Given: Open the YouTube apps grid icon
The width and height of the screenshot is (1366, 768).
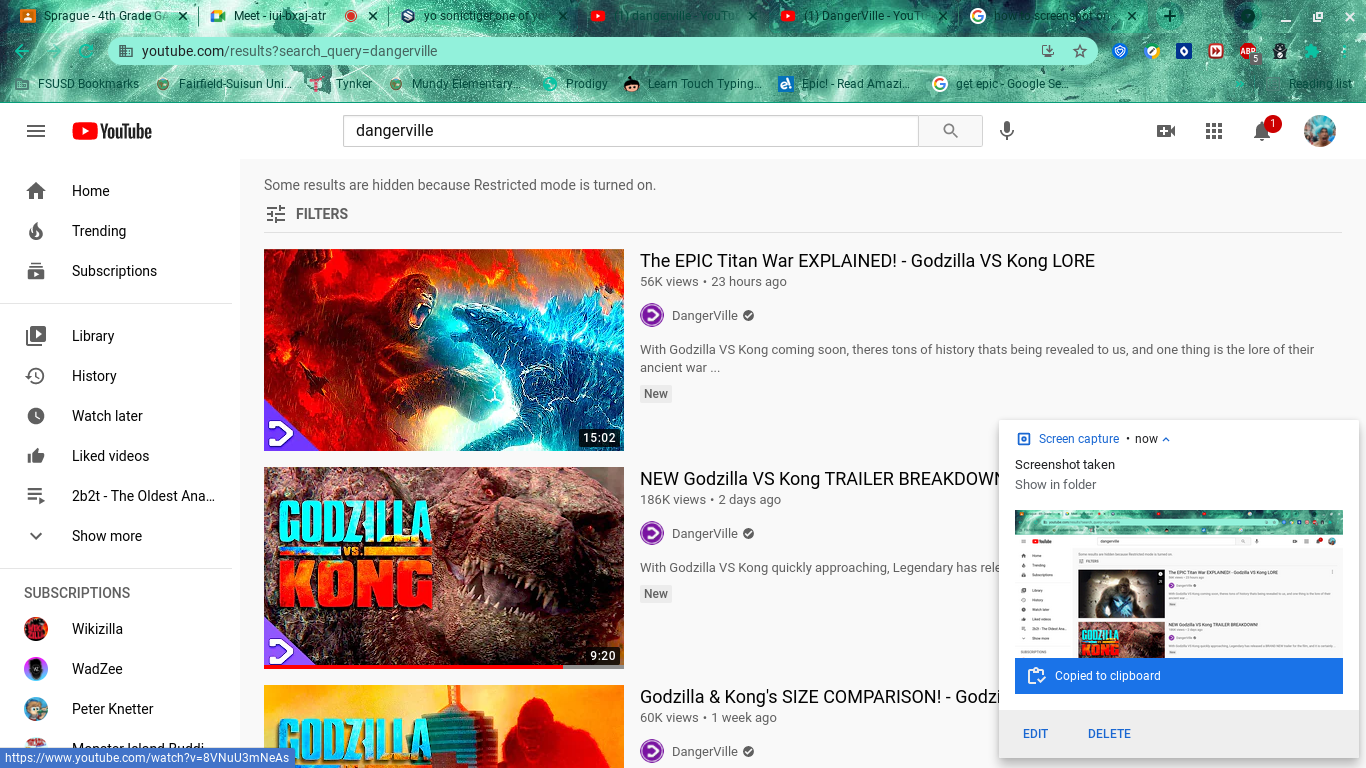Looking at the screenshot, I should [1214, 131].
